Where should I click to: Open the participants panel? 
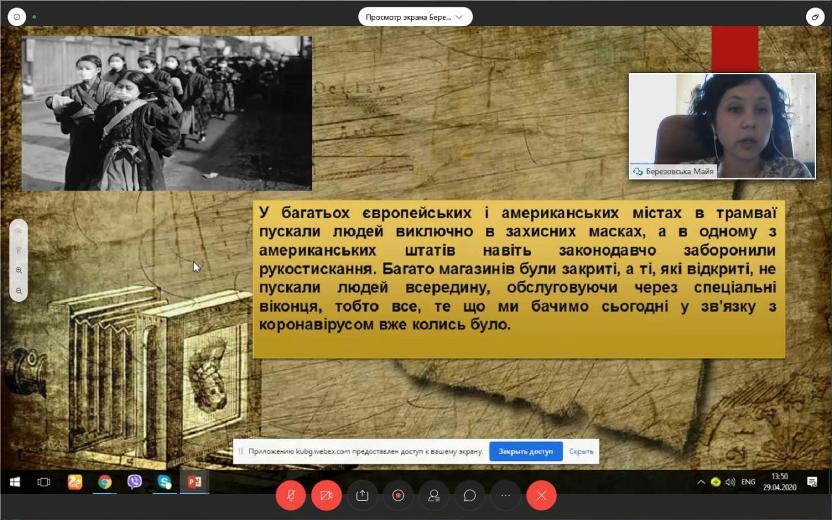pyautogui.click(x=433, y=495)
